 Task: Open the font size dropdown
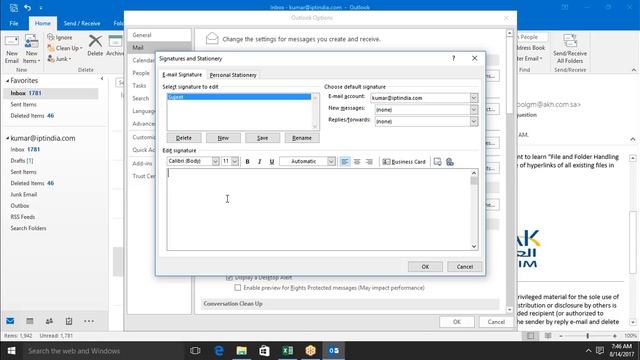click(235, 162)
